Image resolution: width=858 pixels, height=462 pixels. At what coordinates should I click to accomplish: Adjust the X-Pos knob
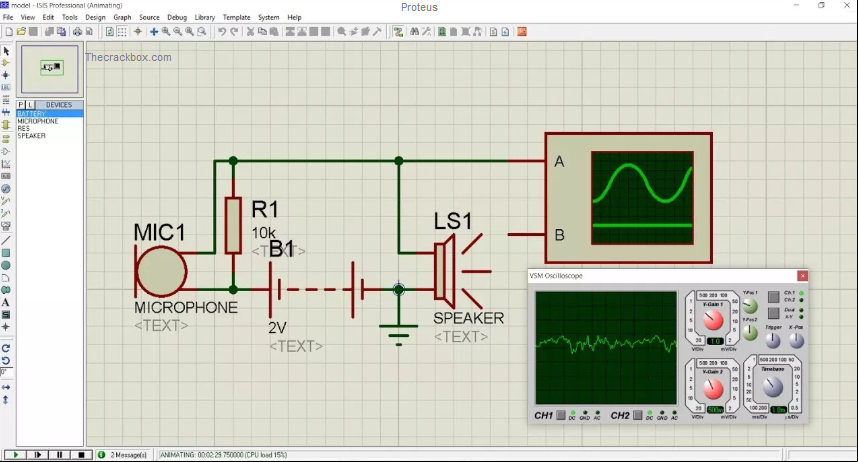coord(796,340)
